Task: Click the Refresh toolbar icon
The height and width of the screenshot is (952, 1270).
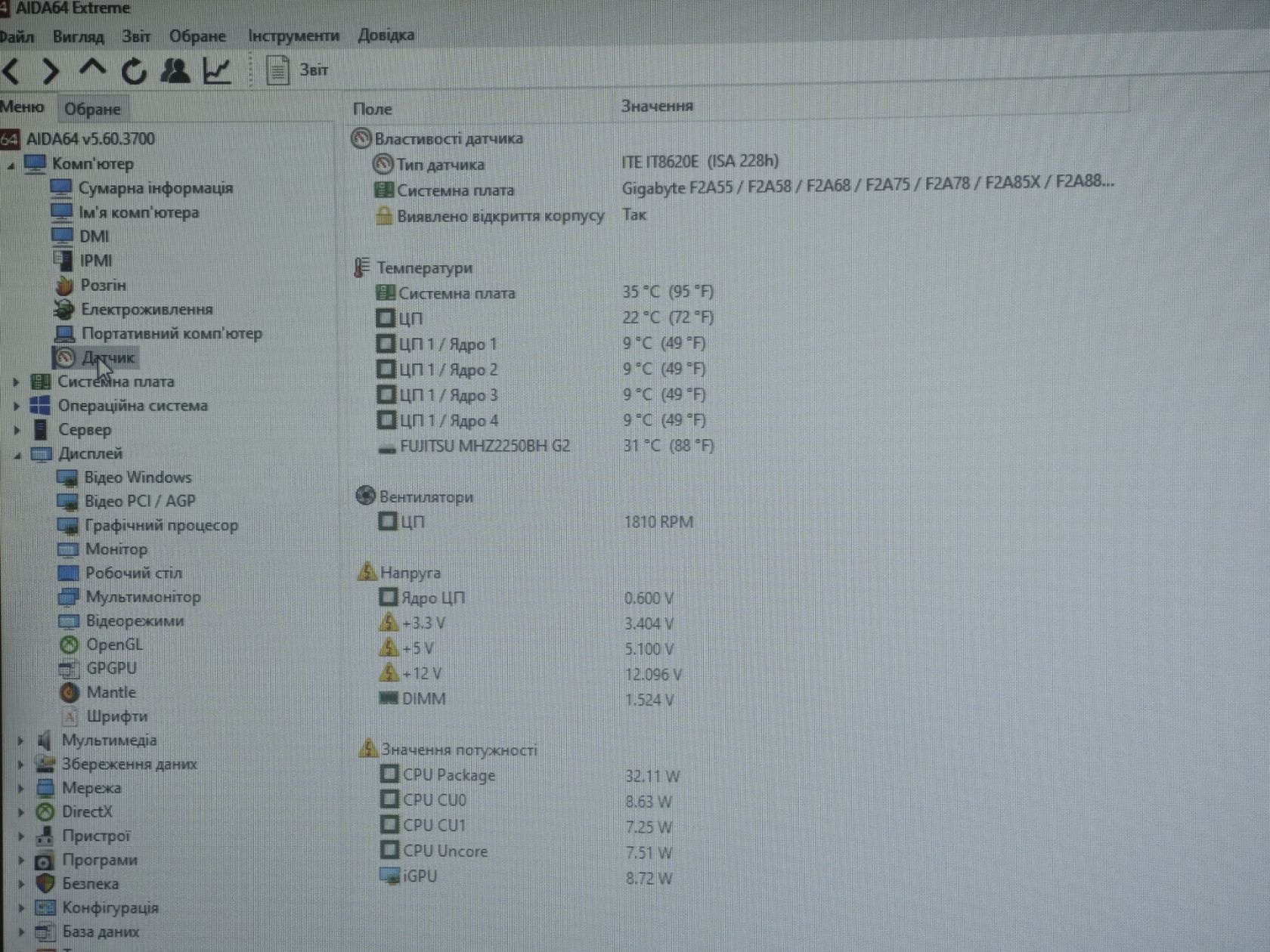Action: point(134,71)
